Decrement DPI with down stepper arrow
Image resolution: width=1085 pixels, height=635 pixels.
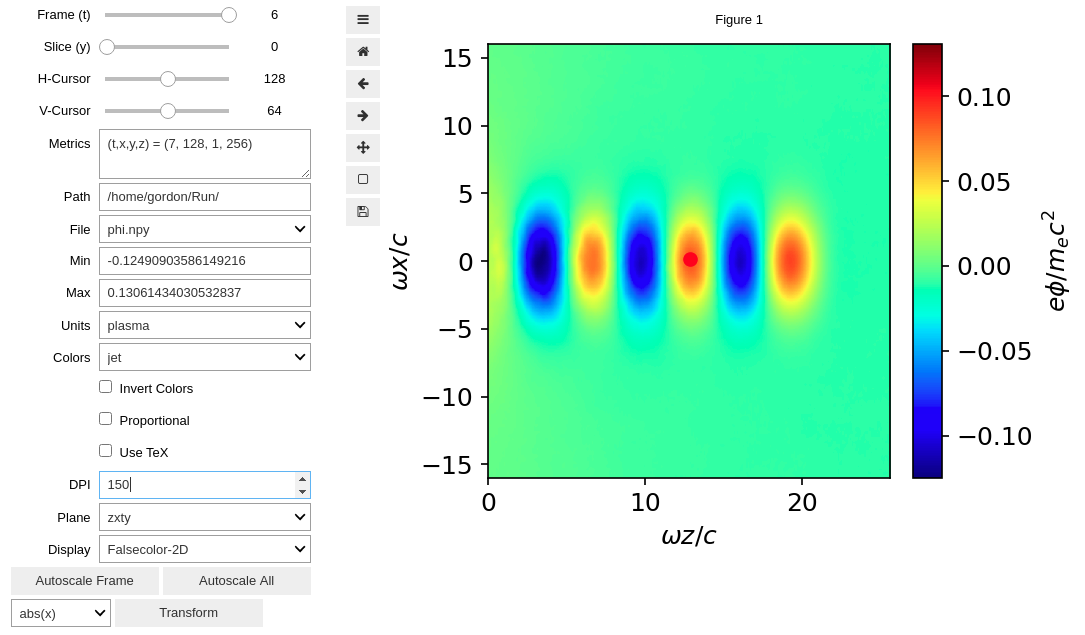point(302,491)
